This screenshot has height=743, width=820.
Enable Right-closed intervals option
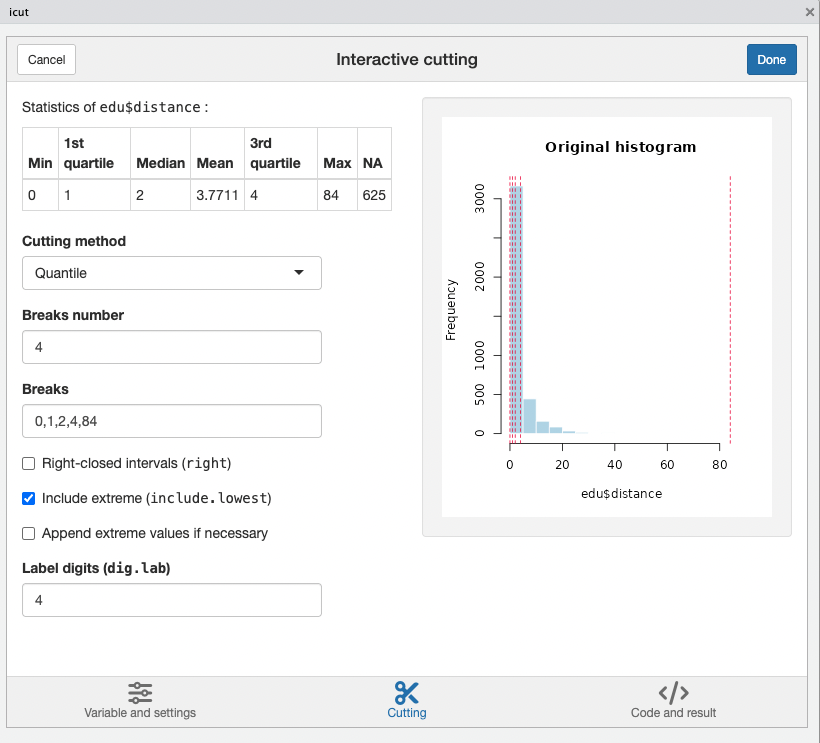click(x=28, y=463)
